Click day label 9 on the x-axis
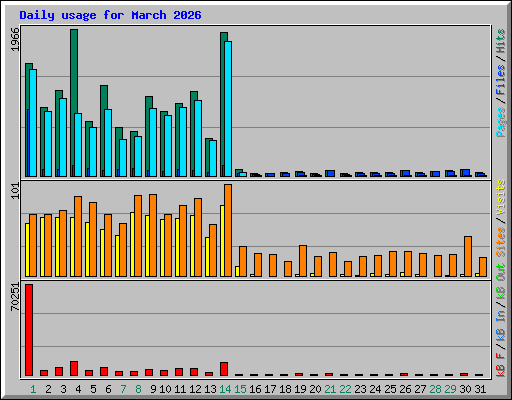This screenshot has height=400, width=512. pos(153,389)
